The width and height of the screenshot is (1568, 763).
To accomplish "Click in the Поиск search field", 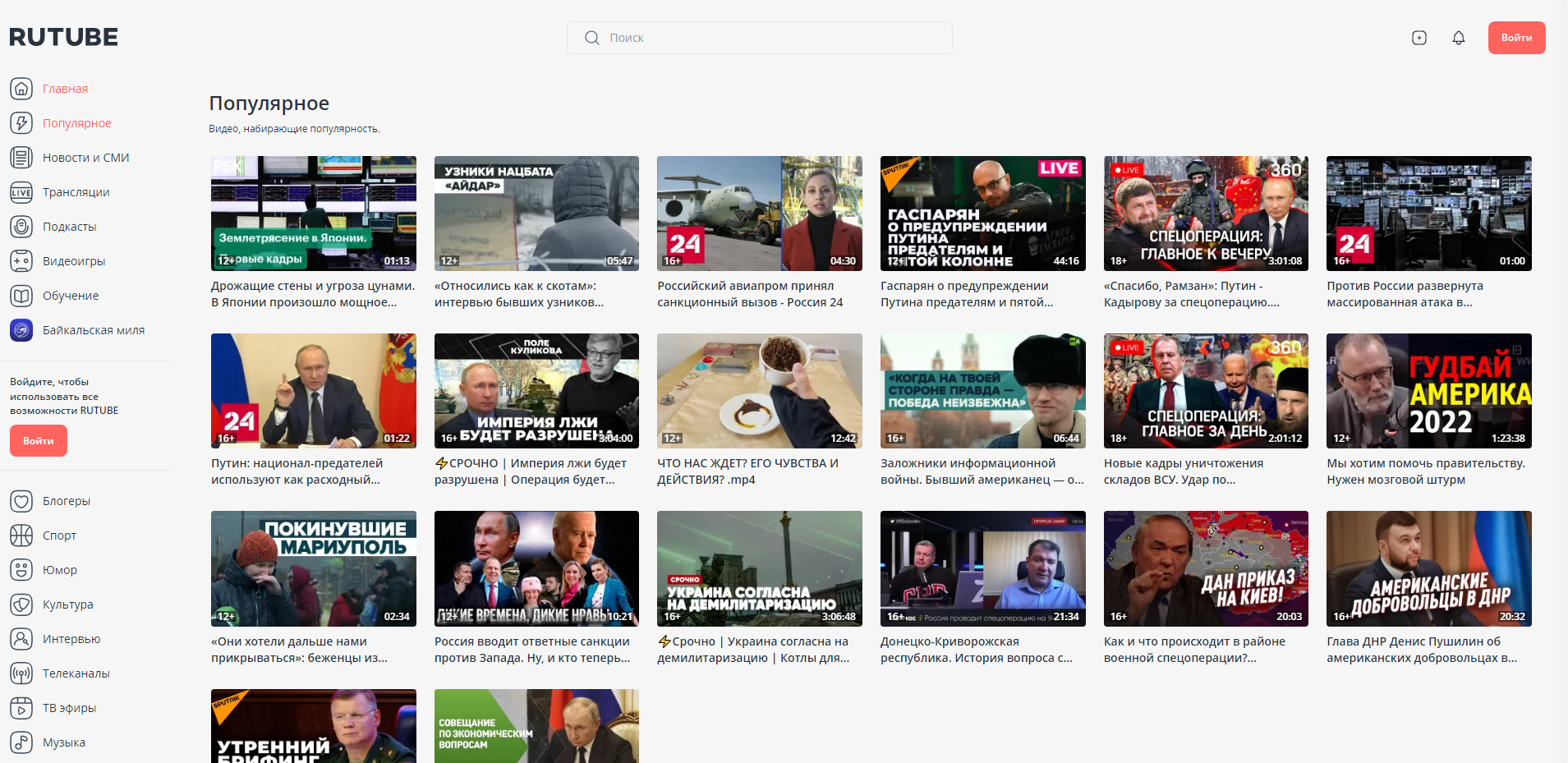I will pos(760,38).
